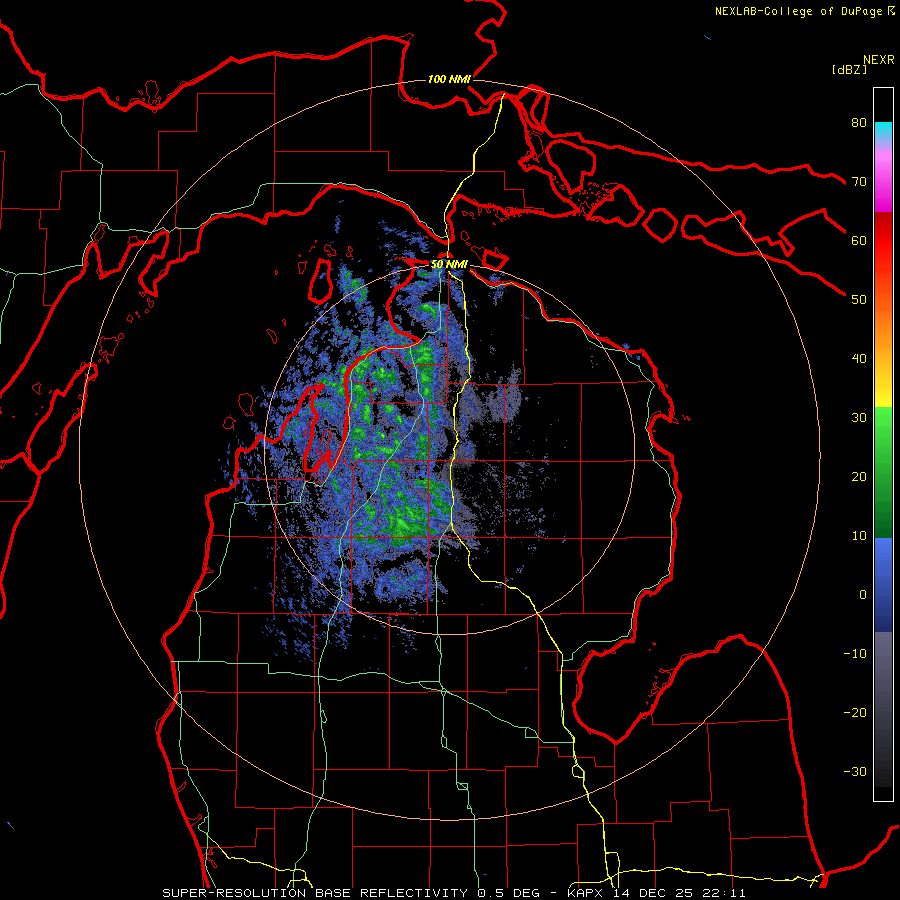Click the -20 value on dBZ scale

pos(855,713)
